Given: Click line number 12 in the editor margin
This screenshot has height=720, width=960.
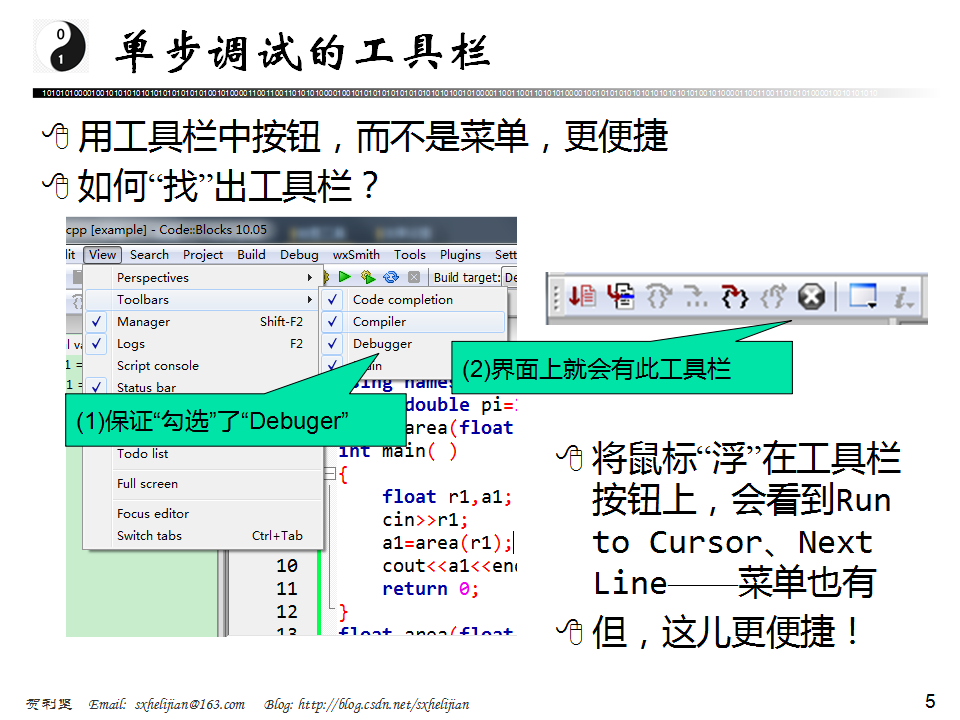Looking at the screenshot, I should [287, 612].
